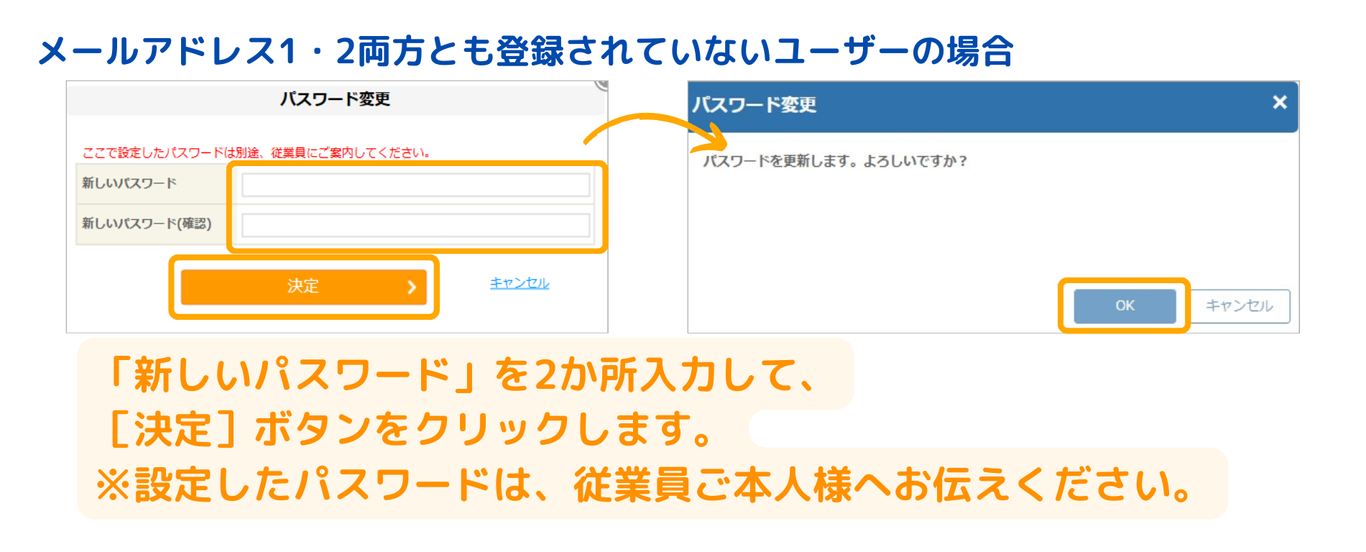Image resolution: width=1366 pixels, height=552 pixels.
Task: Select the 新しいパスワード row label
Action: tap(129, 183)
